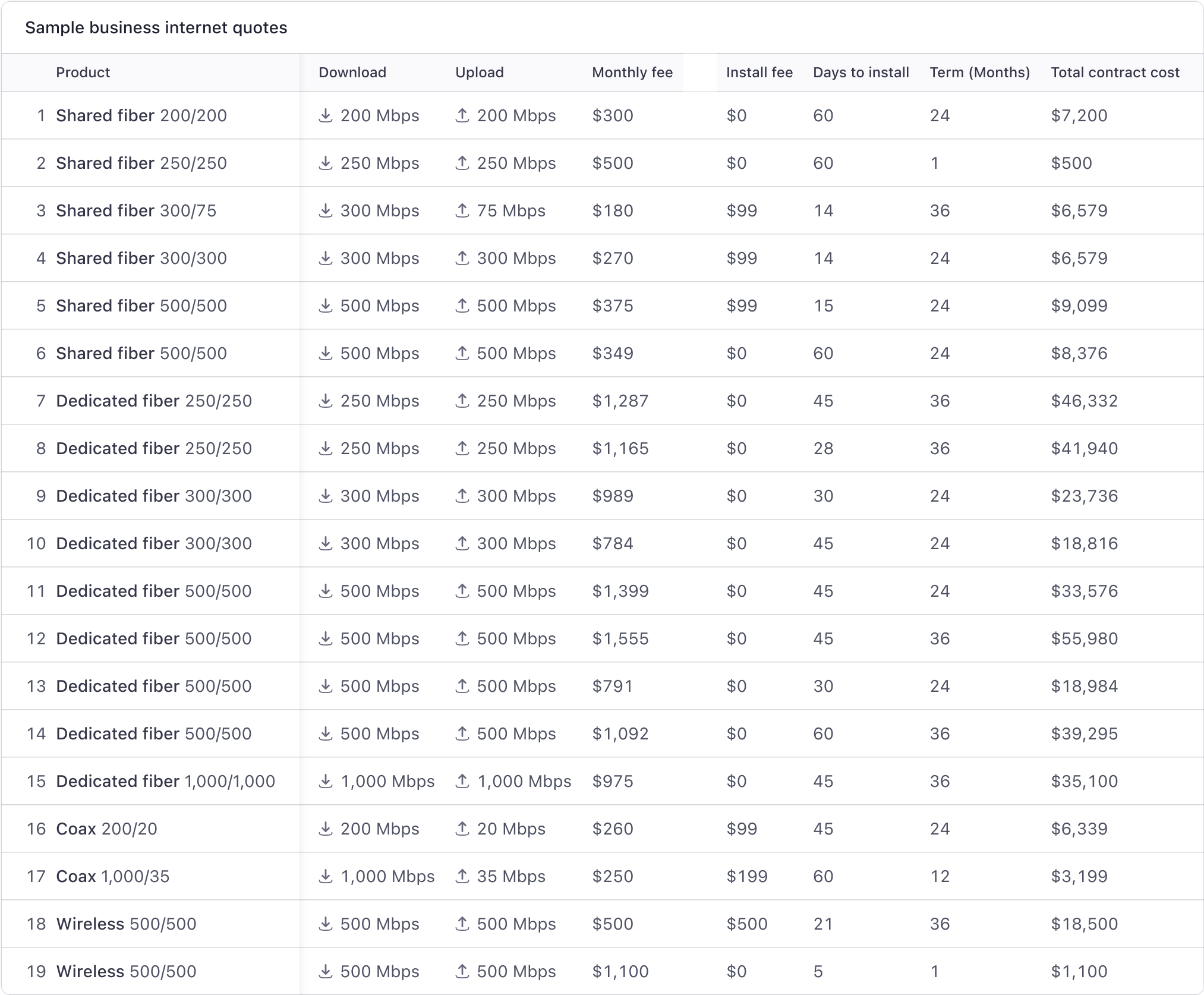This screenshot has width=1204, height=995.
Task: Click the upload icon for Wireless 500/500 row 18
Action: (x=463, y=924)
